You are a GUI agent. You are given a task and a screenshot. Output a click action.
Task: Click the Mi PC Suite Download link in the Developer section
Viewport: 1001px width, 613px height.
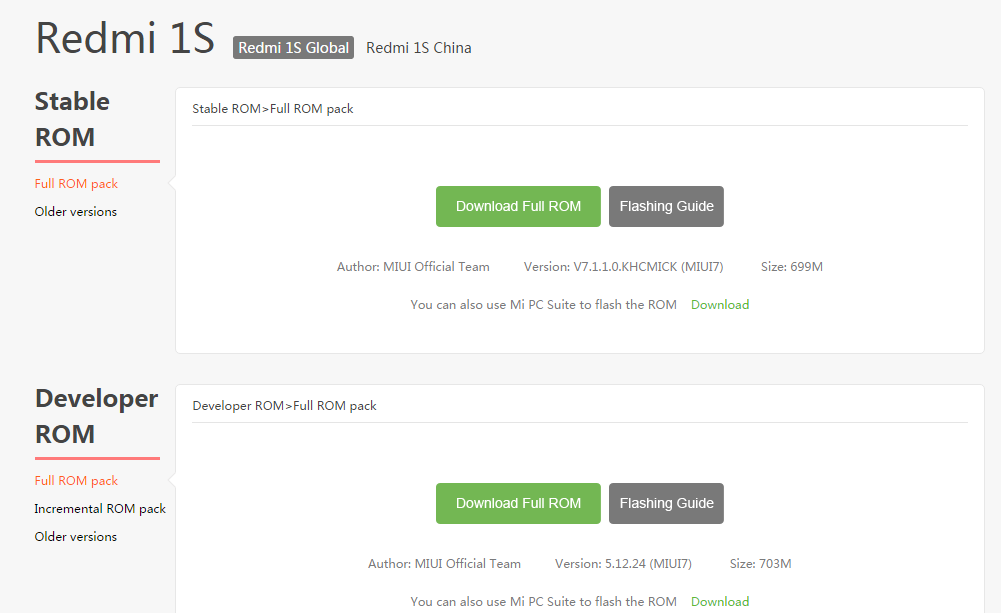[720, 602]
